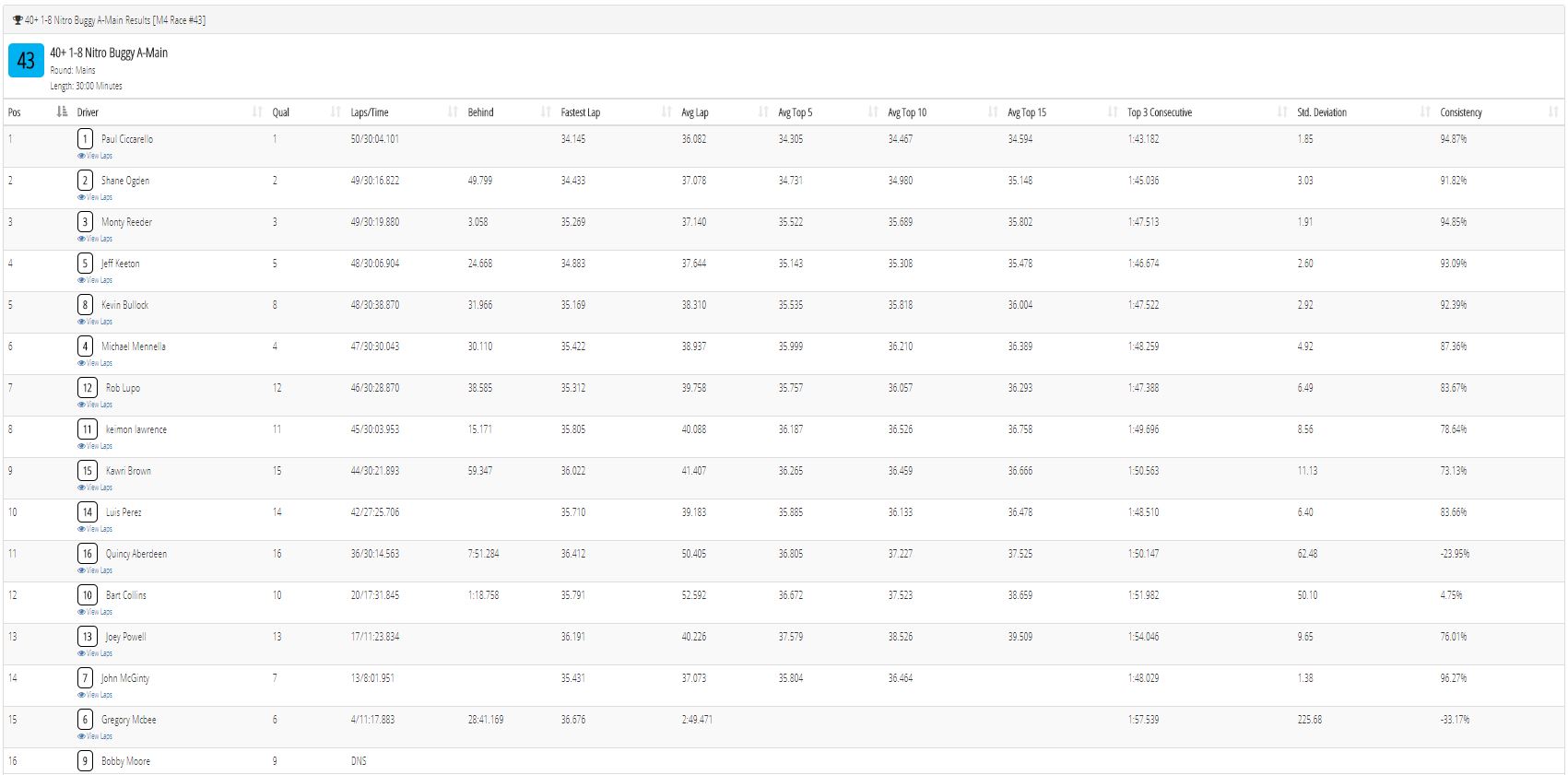Open View Laps for Bart Collins
This screenshot has width=1568, height=775.
tap(95, 612)
